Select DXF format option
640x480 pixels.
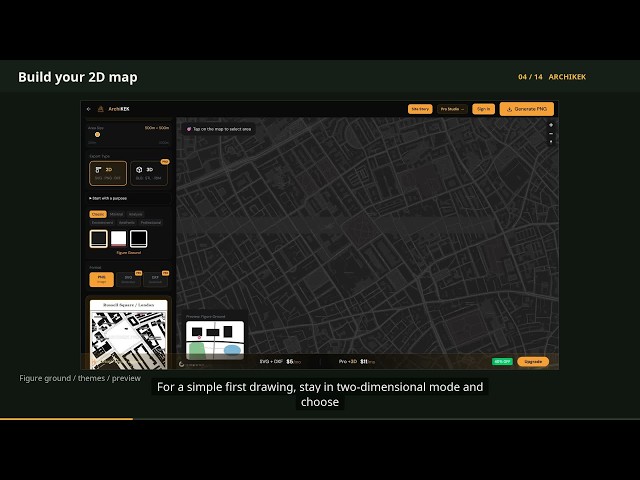156,280
